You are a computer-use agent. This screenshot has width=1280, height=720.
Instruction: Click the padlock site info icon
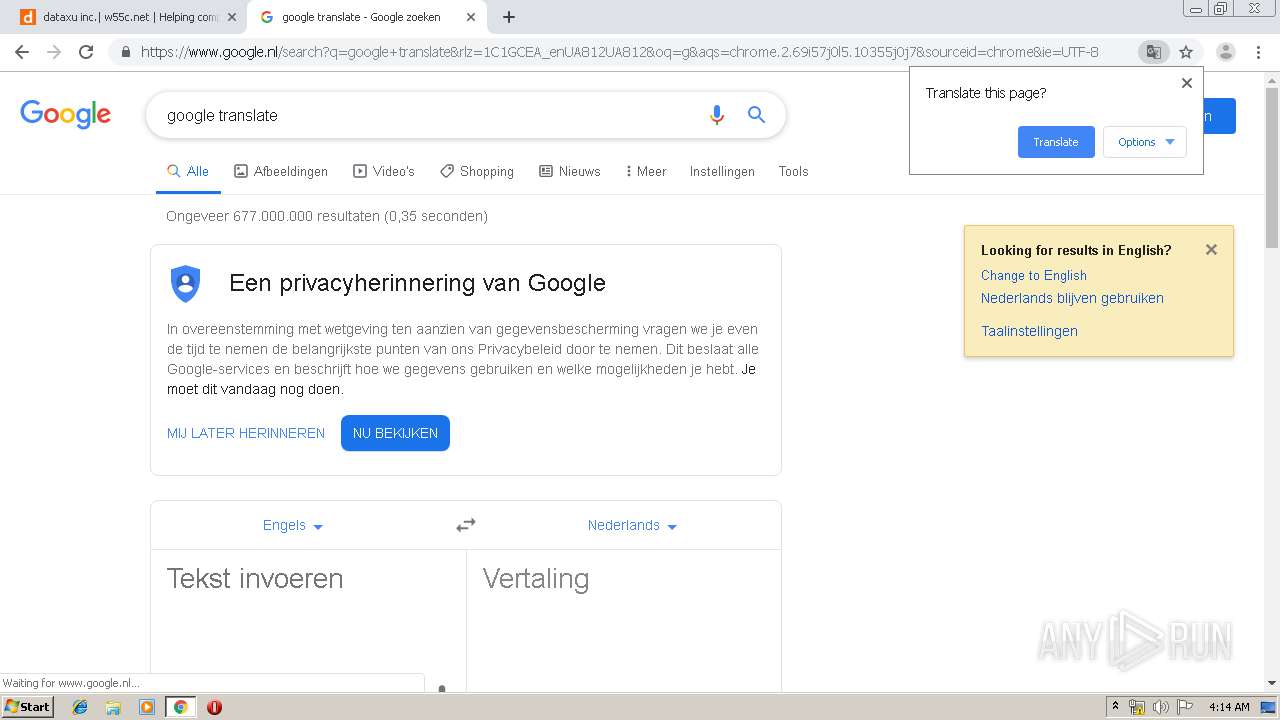126,52
